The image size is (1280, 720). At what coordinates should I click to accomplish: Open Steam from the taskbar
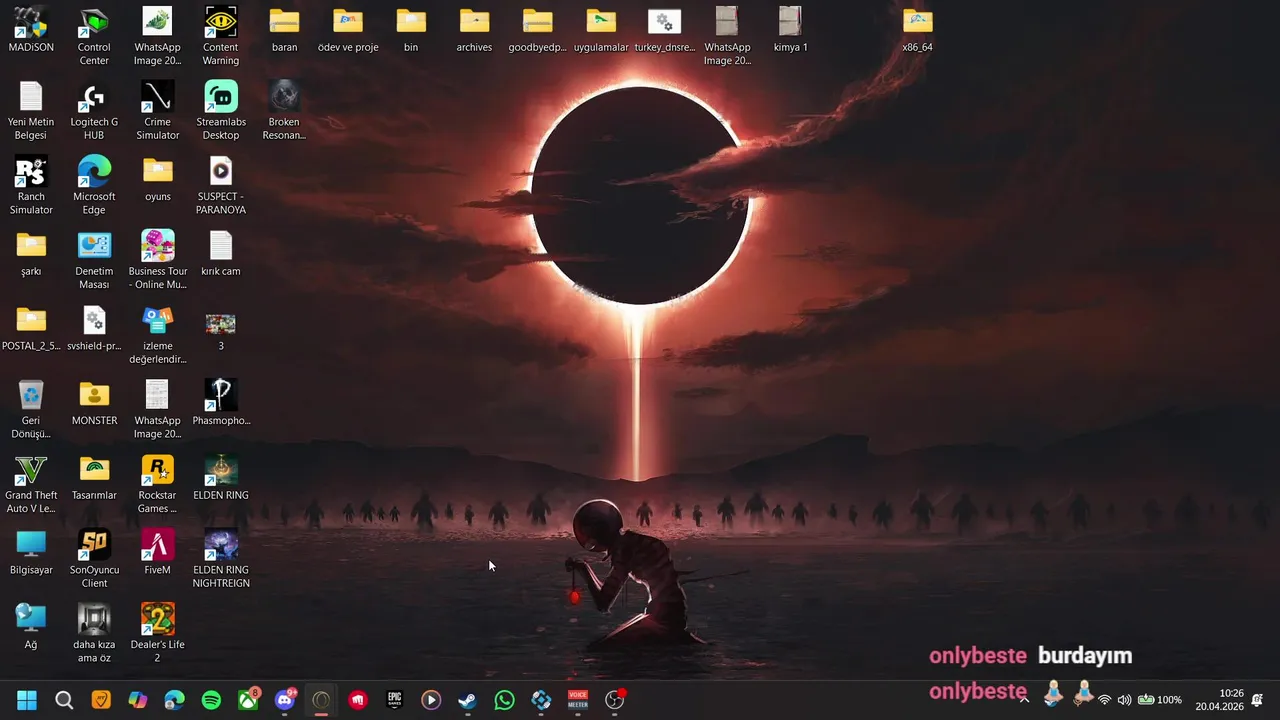pyautogui.click(x=467, y=700)
